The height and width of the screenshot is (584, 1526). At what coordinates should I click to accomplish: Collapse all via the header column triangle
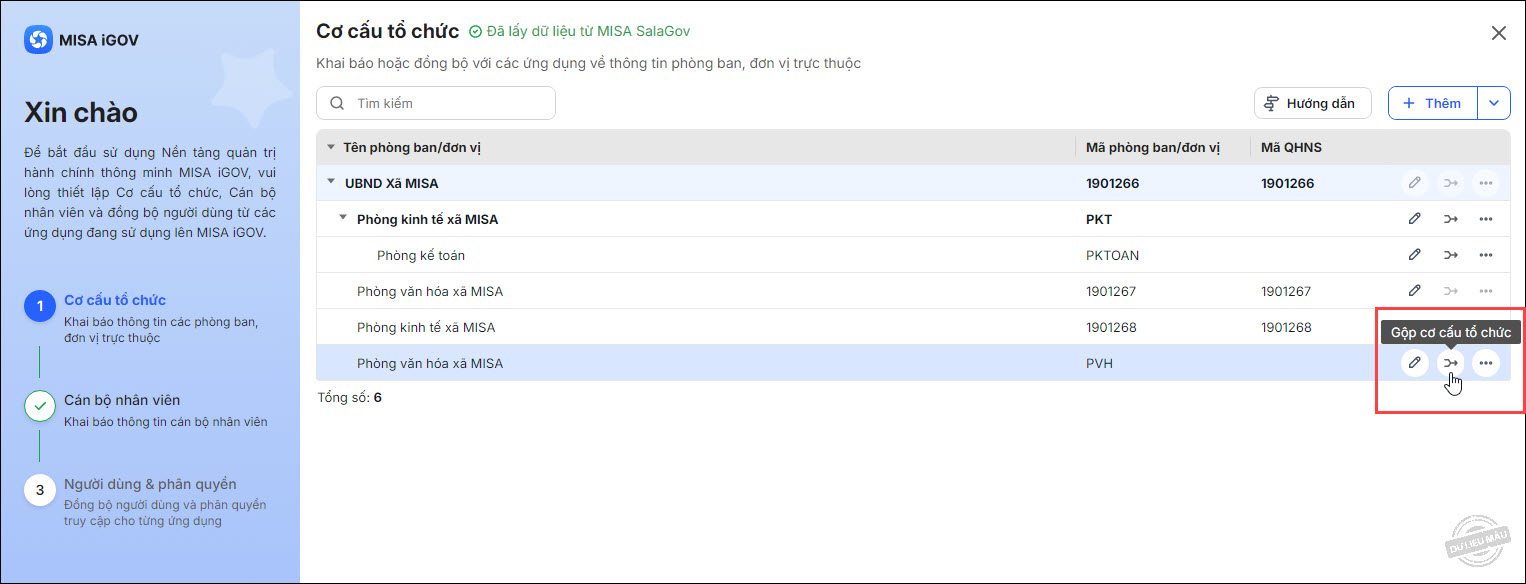[x=331, y=148]
